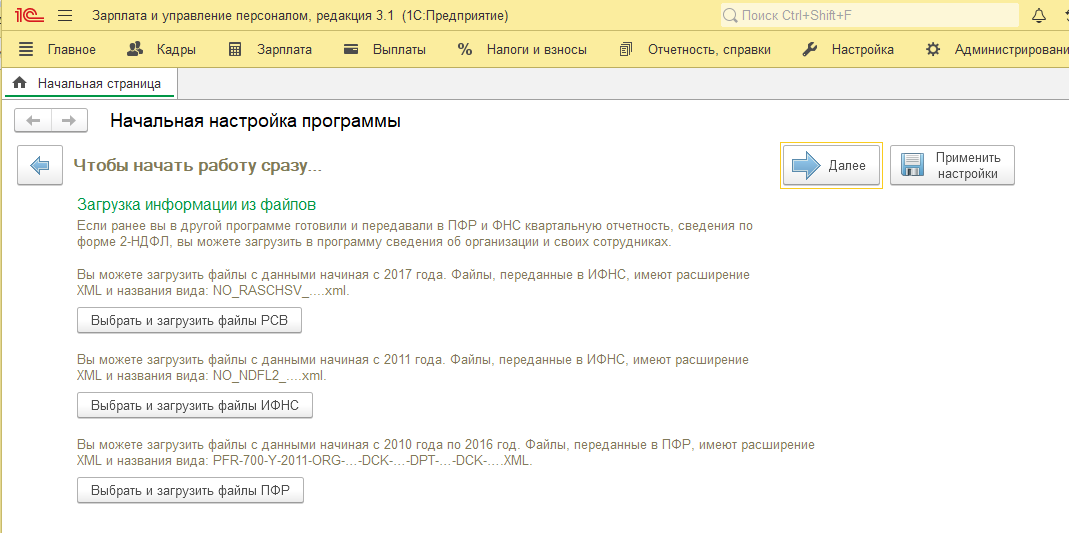Viewport: 1069px width, 533px height.
Task: Switch to the Начальная страница tab
Action: point(98,84)
